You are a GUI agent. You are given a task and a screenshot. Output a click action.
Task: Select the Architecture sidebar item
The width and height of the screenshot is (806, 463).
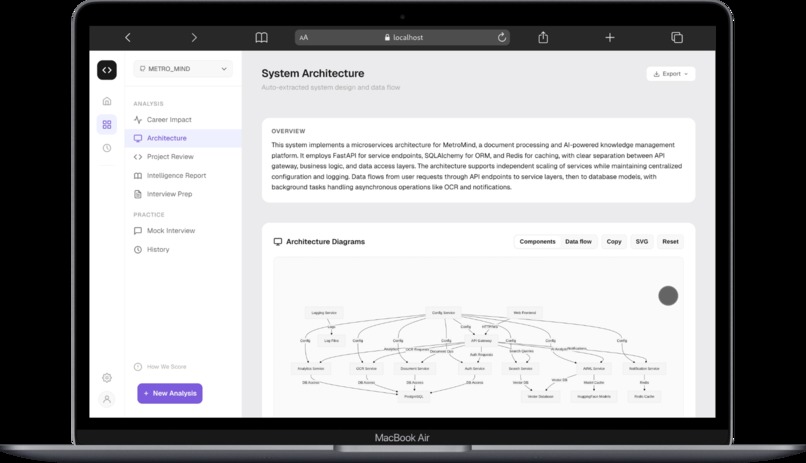[183, 138]
